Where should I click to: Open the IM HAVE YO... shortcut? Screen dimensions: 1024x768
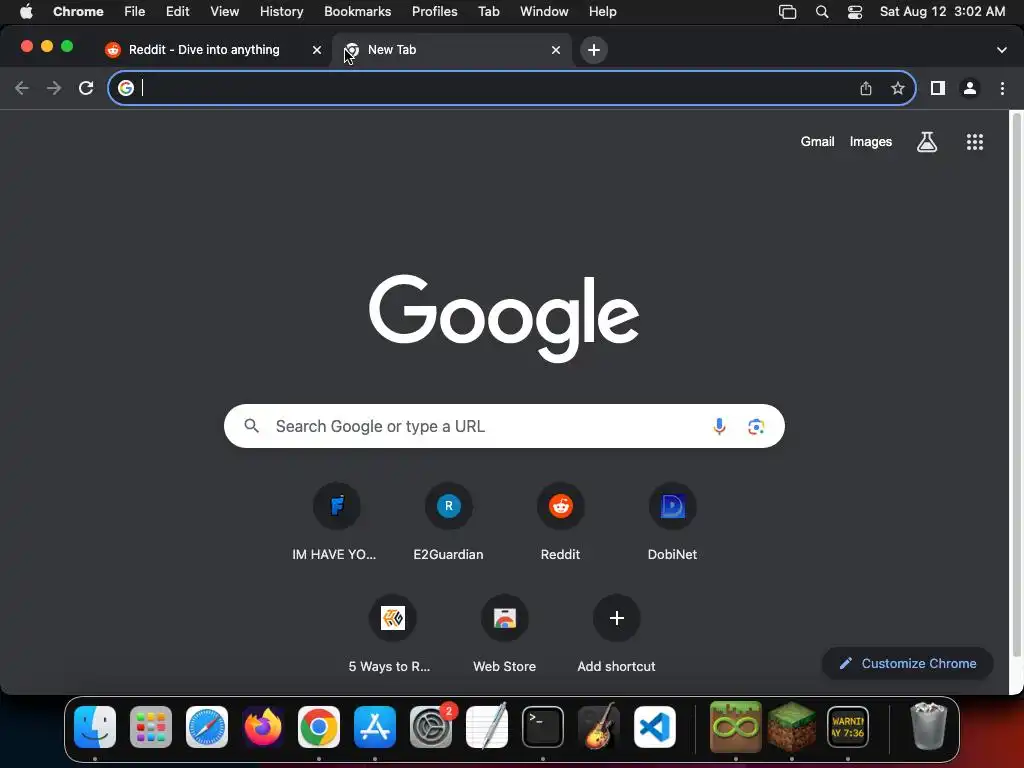point(336,522)
